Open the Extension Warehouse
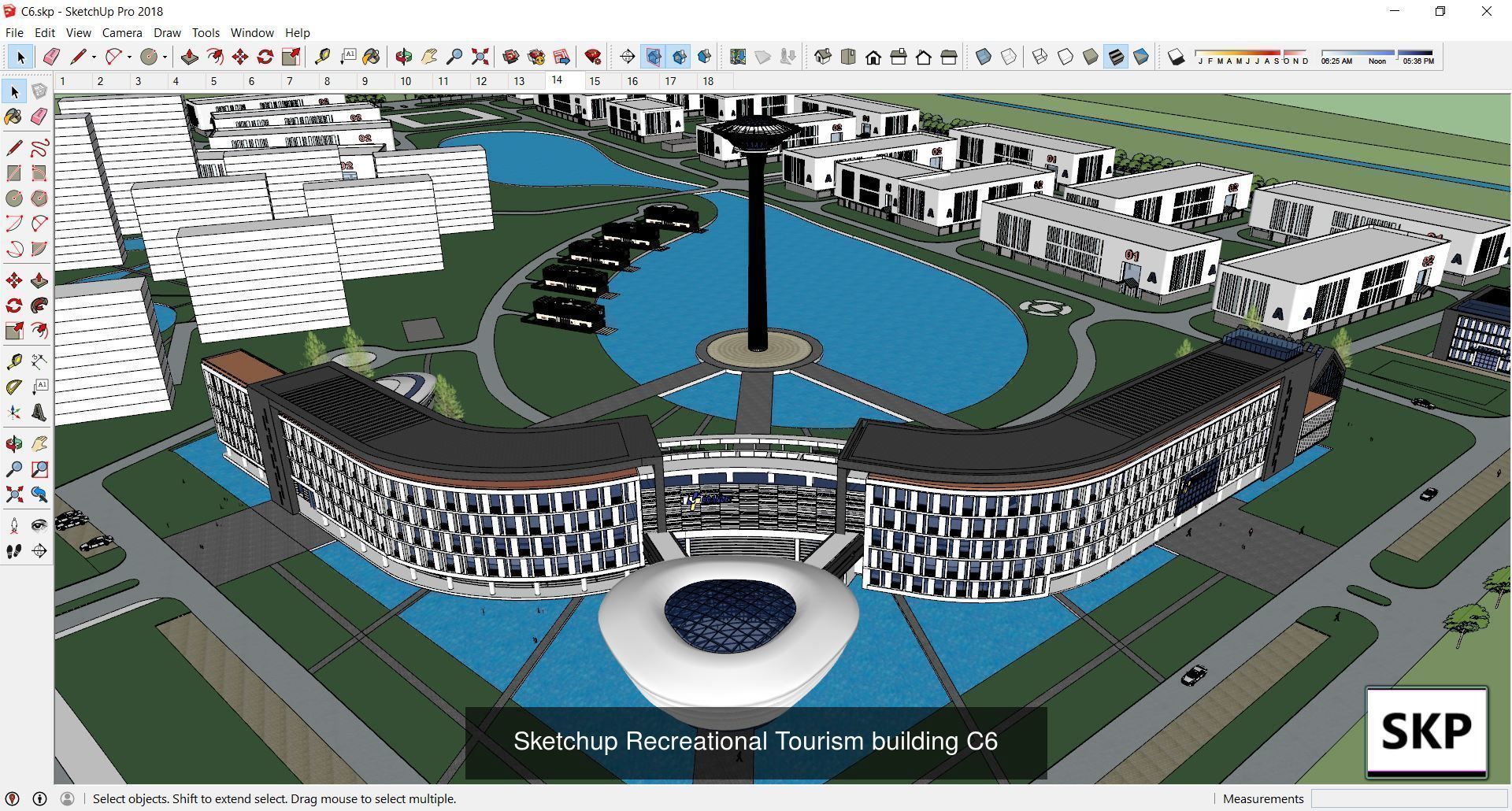1512x811 pixels. click(536, 57)
